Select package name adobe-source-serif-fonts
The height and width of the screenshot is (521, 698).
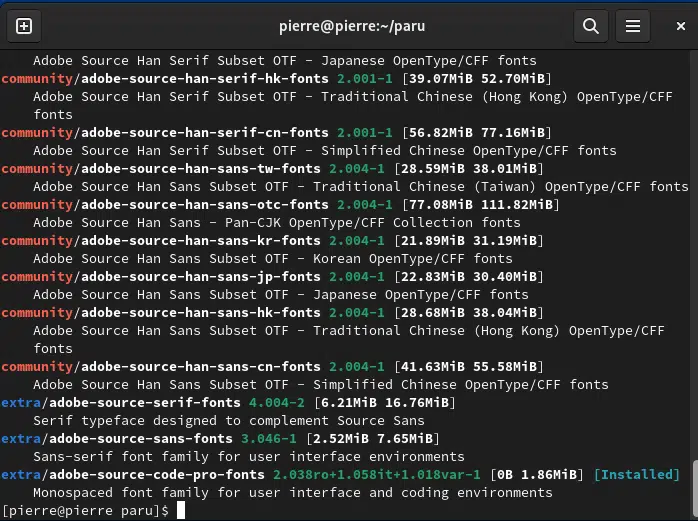(145, 403)
